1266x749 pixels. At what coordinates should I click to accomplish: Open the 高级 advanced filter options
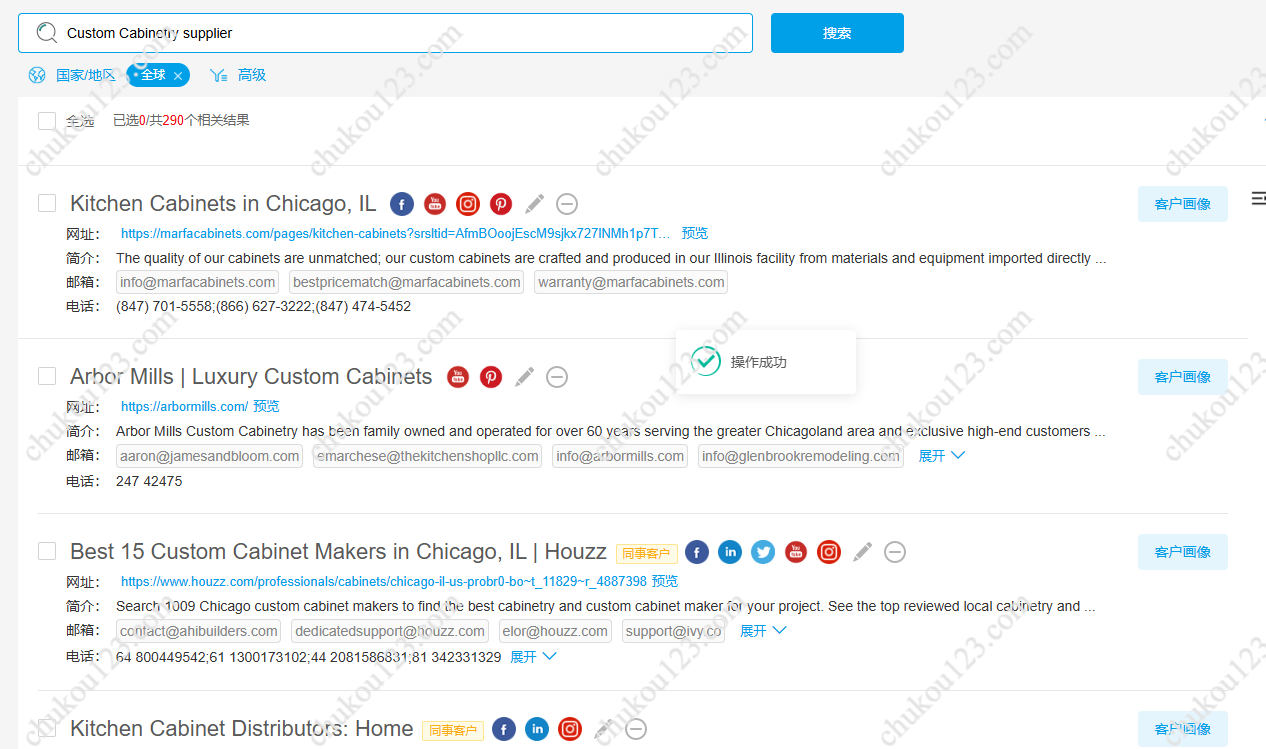coord(252,75)
